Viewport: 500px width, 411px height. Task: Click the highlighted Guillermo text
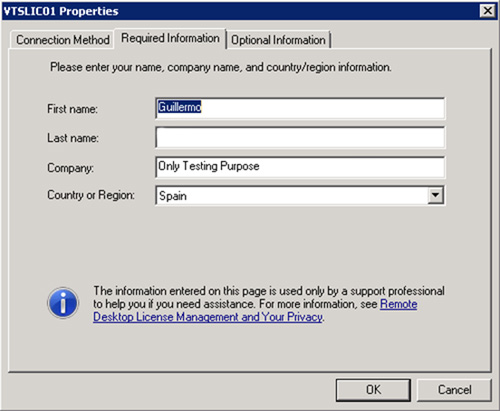point(180,107)
